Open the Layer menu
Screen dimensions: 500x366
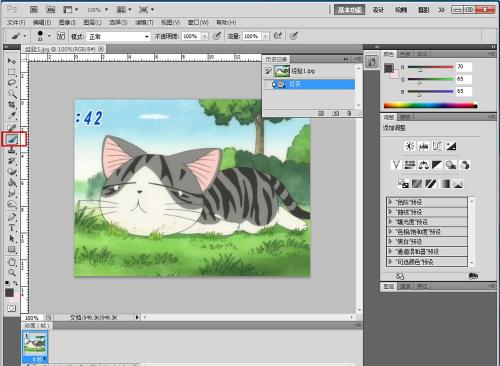[92, 22]
